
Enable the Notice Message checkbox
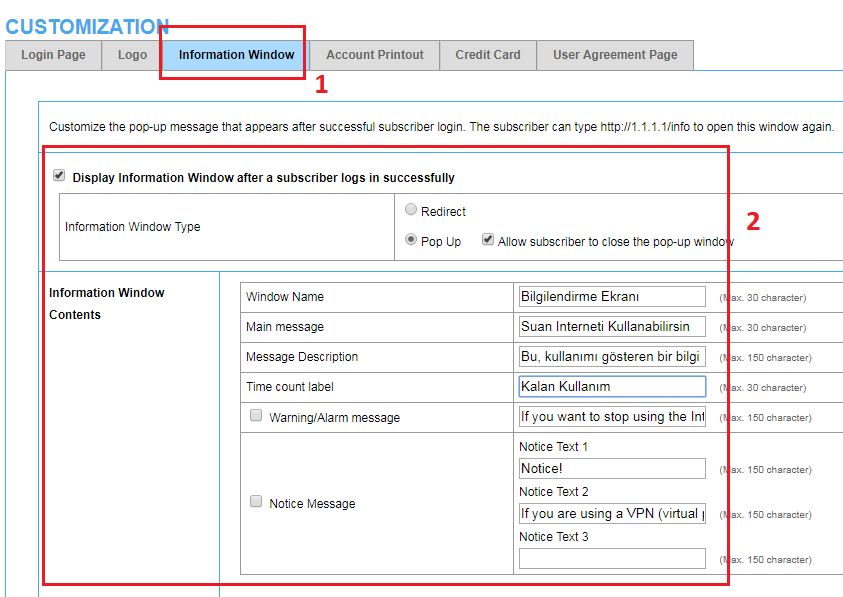tap(256, 502)
